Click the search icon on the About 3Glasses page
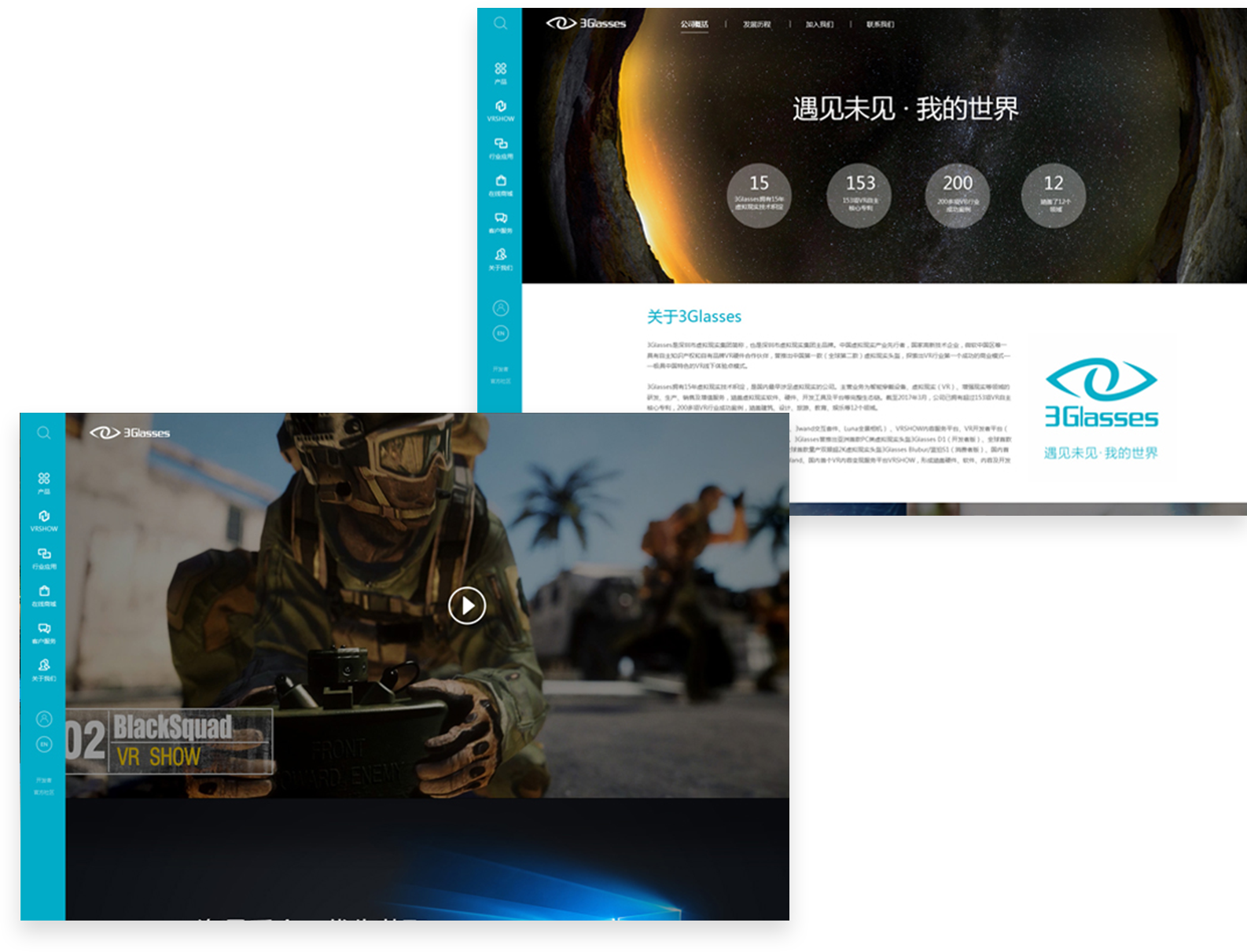1247x952 pixels. pos(500,24)
